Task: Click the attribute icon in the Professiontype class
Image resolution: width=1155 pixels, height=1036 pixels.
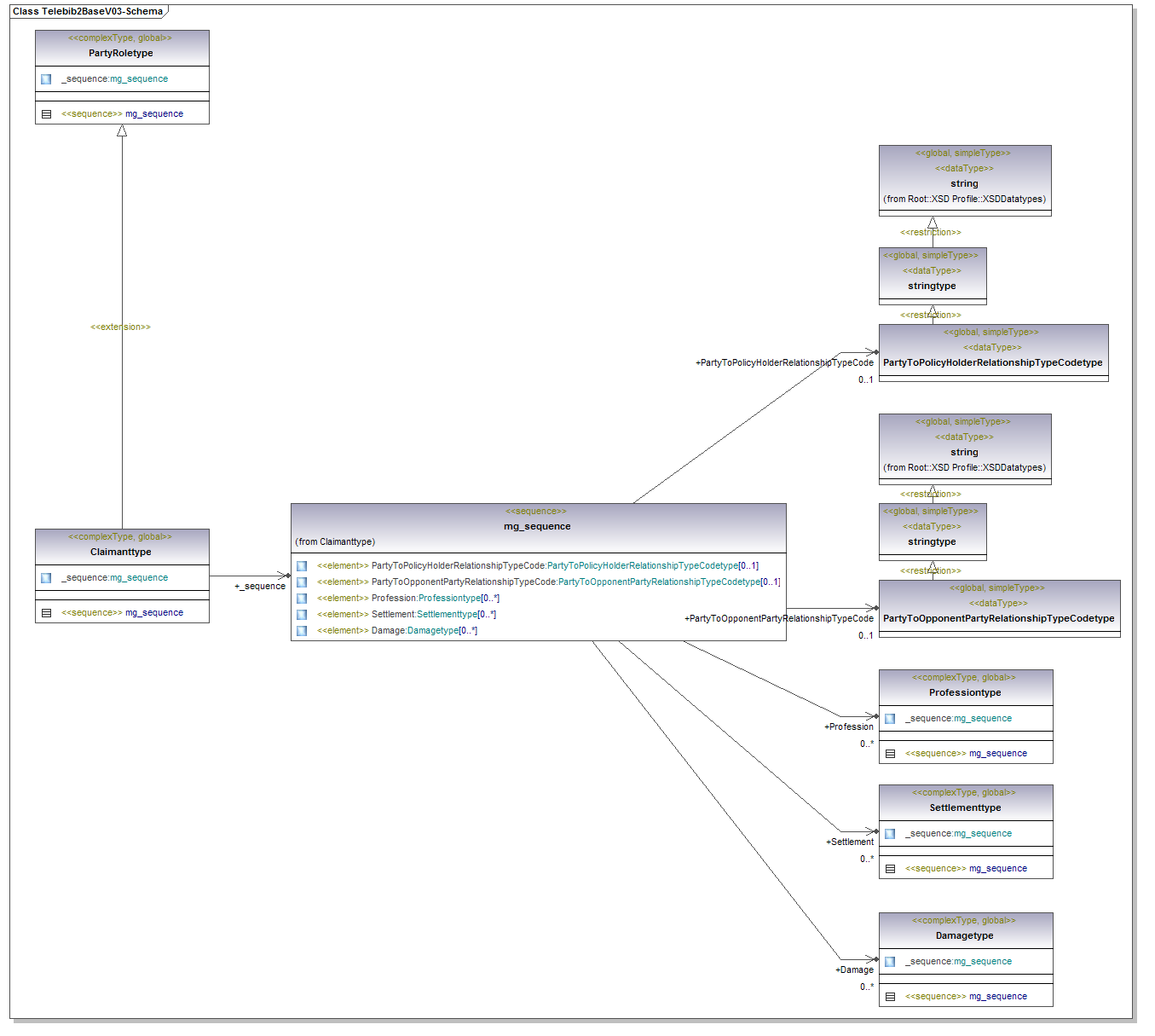Action: point(890,719)
